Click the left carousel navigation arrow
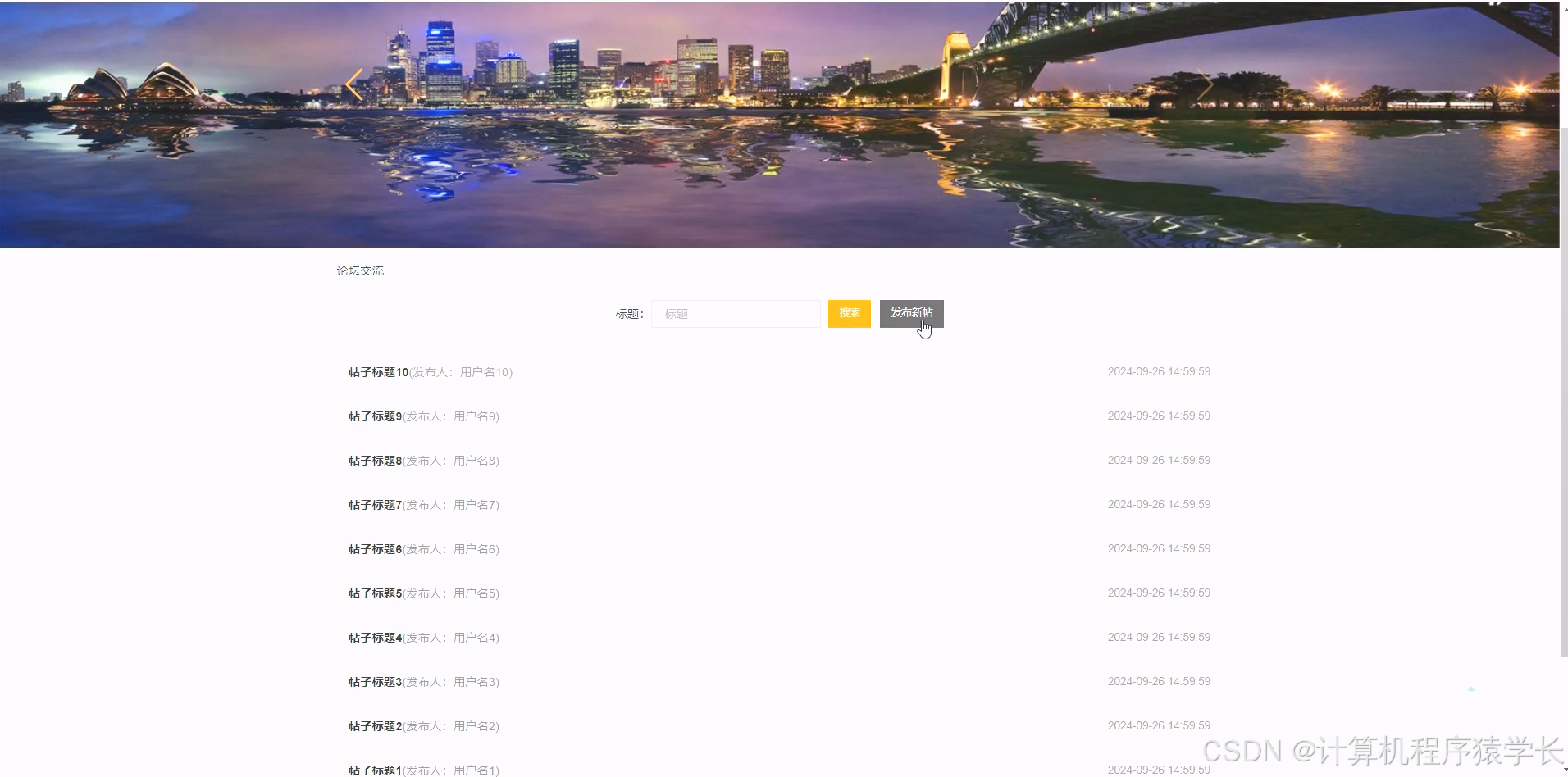This screenshot has width=1568, height=777. (x=354, y=84)
